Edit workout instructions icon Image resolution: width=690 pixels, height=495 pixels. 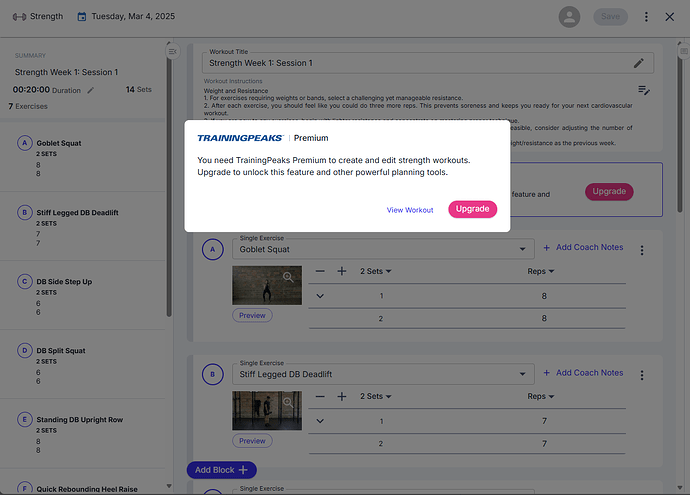(x=644, y=90)
